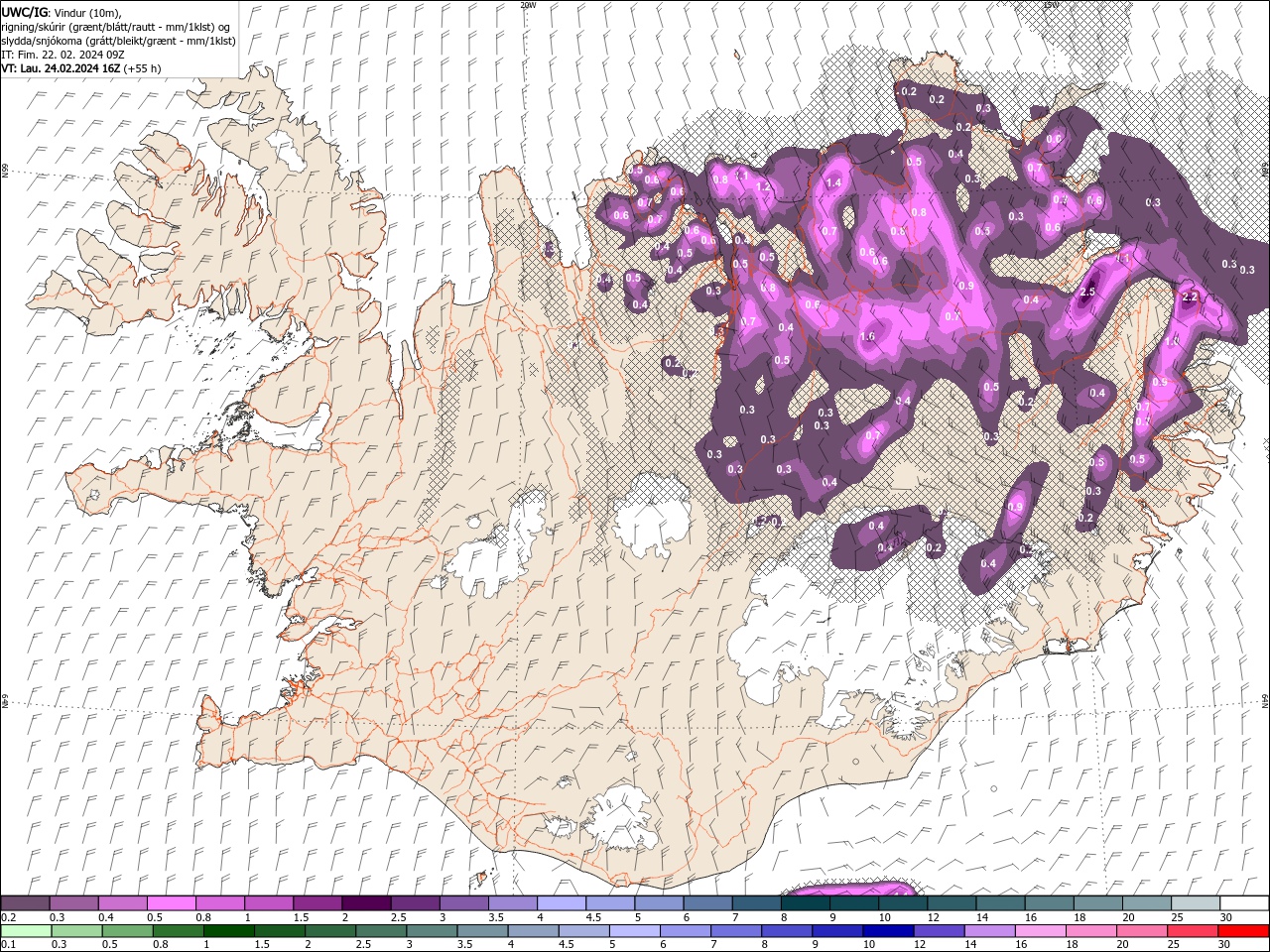This screenshot has height=952, width=1270.
Task: Click the white swatch labeled 30 in the top legend row
Action: (x=1243, y=903)
